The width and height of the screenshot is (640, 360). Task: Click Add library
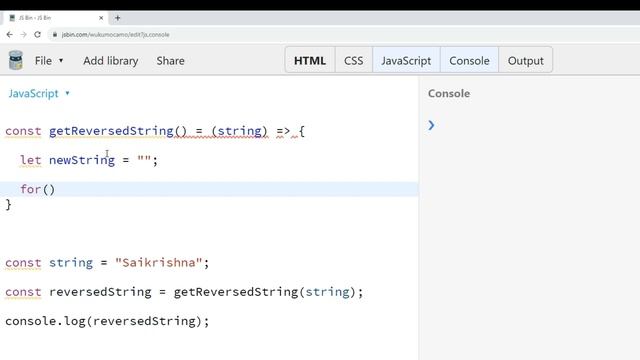pos(111,61)
